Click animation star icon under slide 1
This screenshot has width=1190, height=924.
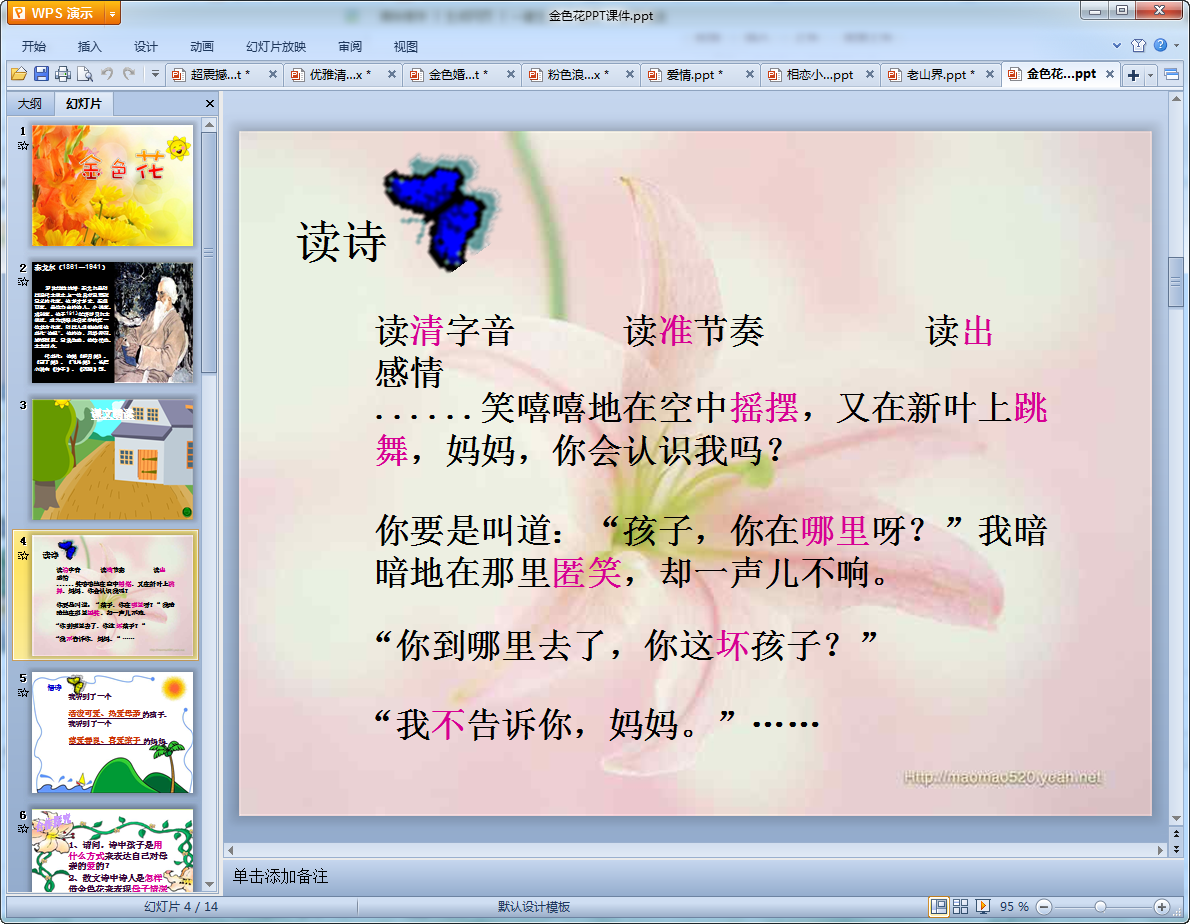pos(23,146)
